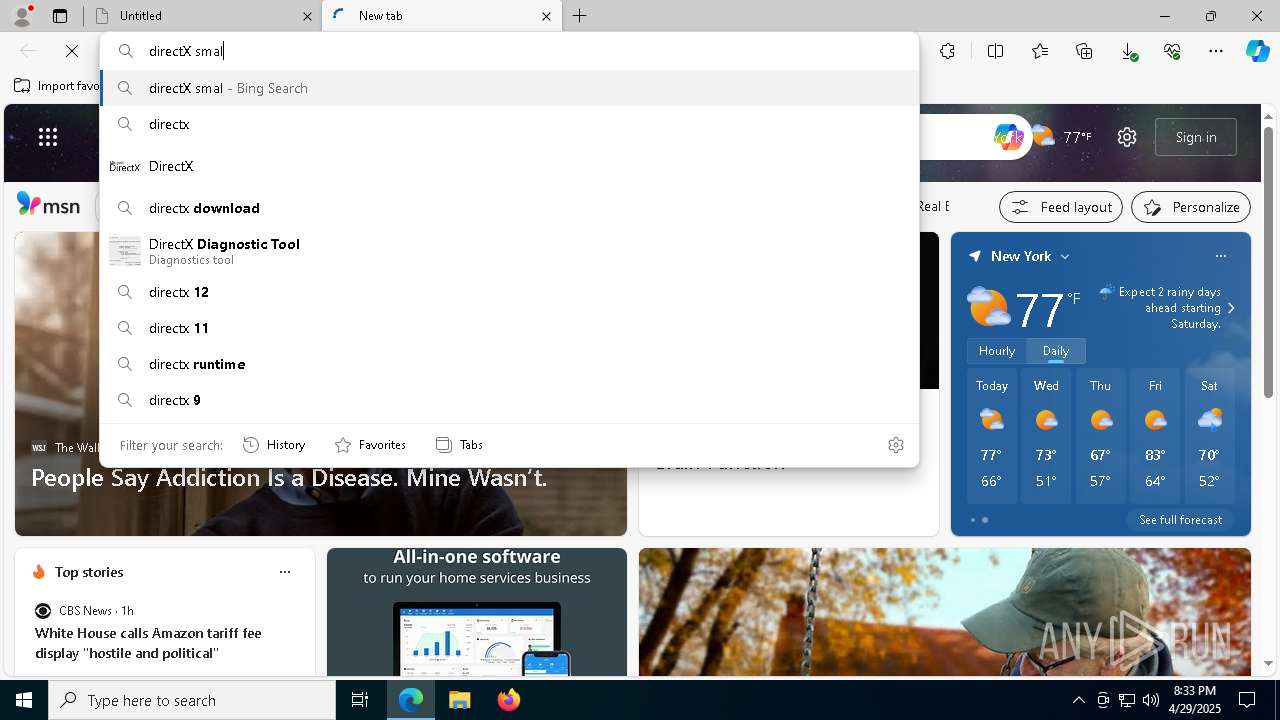Open the DirectX entity suggestion

point(509,166)
